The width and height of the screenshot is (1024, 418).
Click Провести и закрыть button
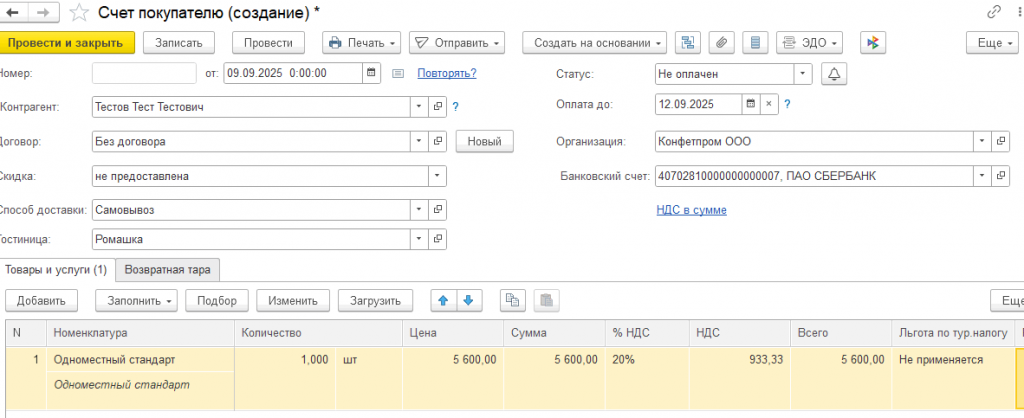[x=67, y=43]
